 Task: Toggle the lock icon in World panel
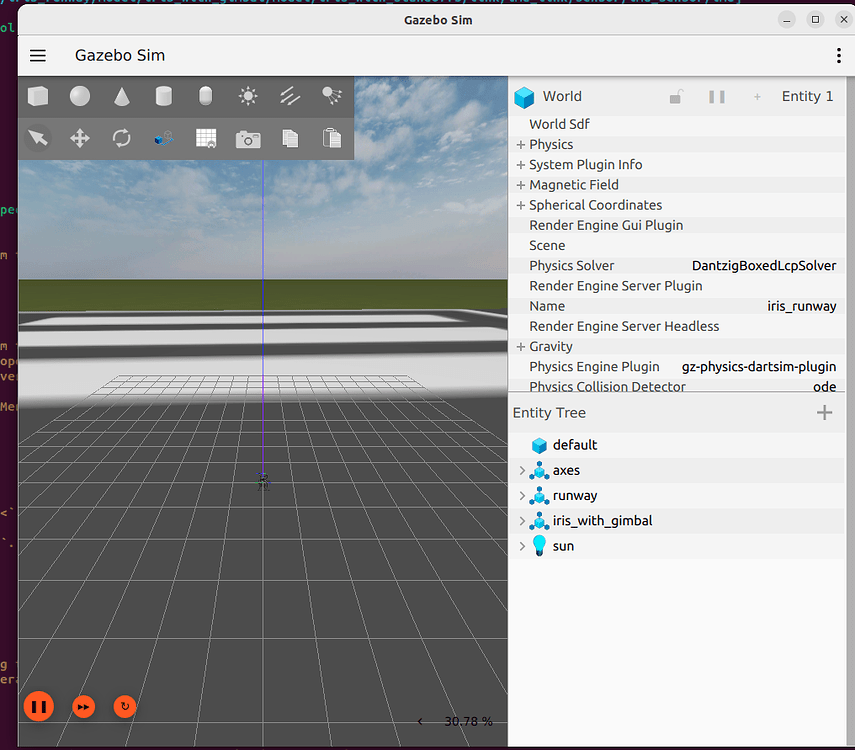pyautogui.click(x=675, y=96)
